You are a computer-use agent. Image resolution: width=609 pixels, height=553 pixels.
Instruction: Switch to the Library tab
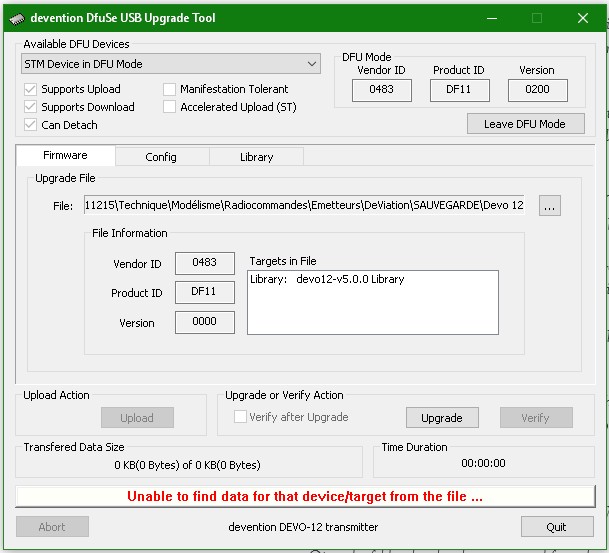256,157
